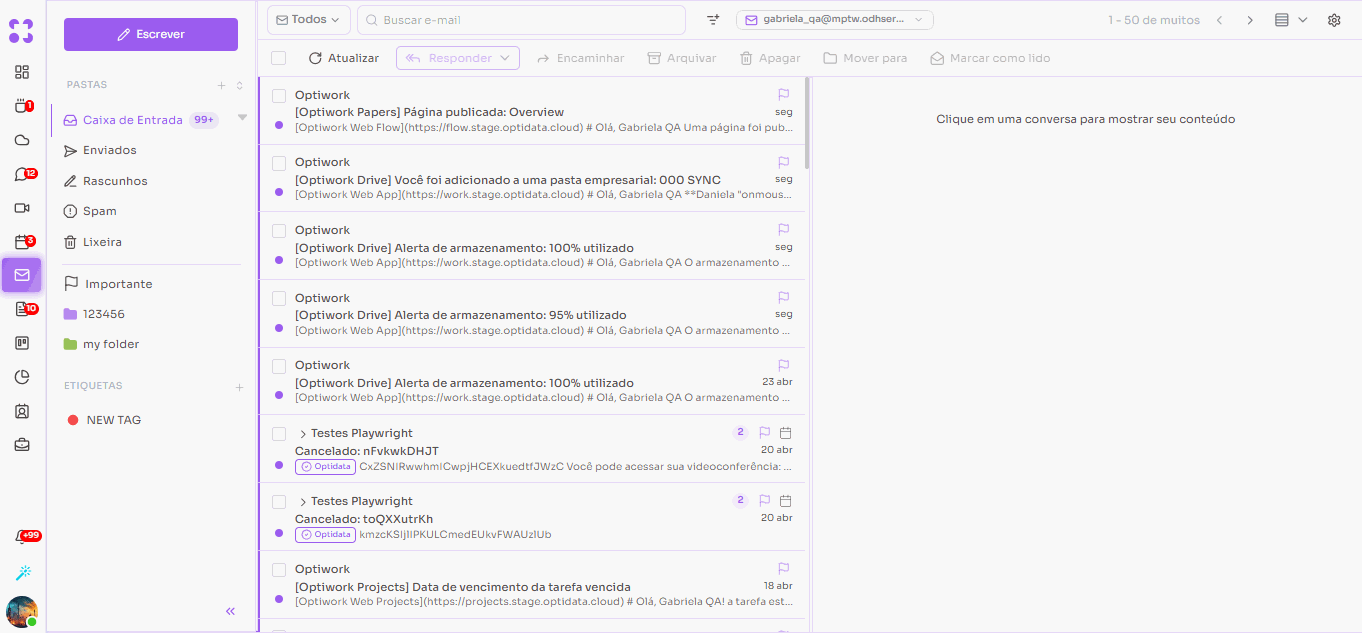
Task: Open the Responder dropdown arrow
Action: (x=505, y=58)
